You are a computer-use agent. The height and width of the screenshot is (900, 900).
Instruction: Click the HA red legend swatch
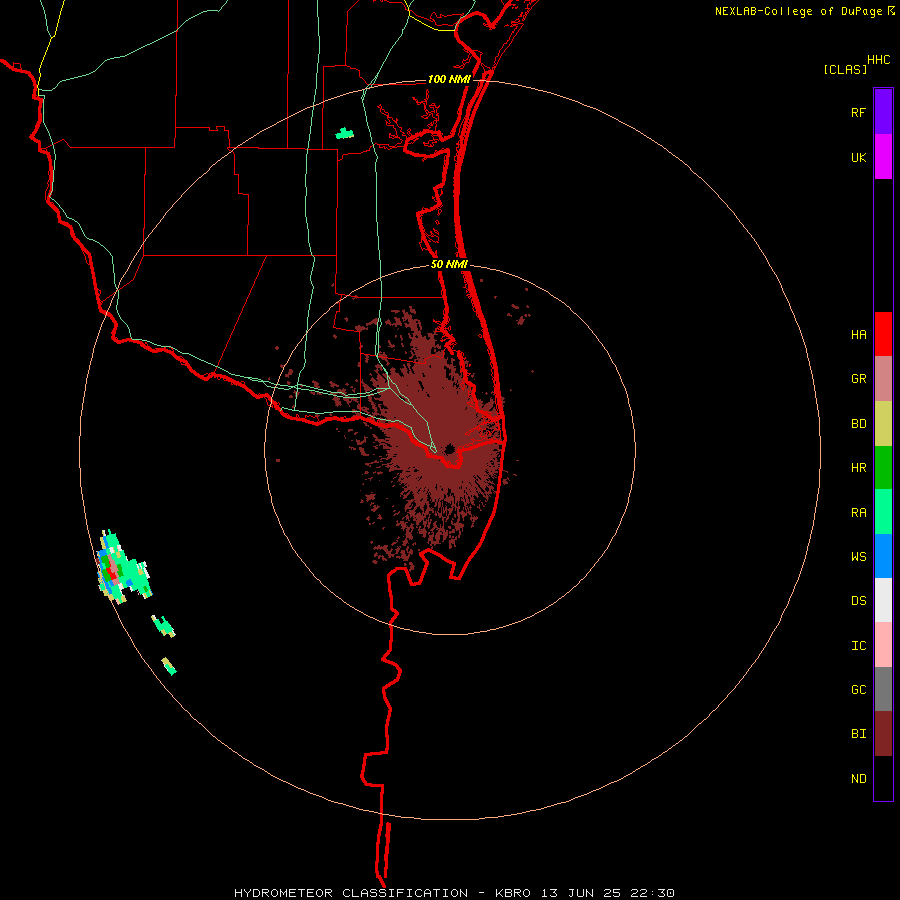pyautogui.click(x=883, y=334)
